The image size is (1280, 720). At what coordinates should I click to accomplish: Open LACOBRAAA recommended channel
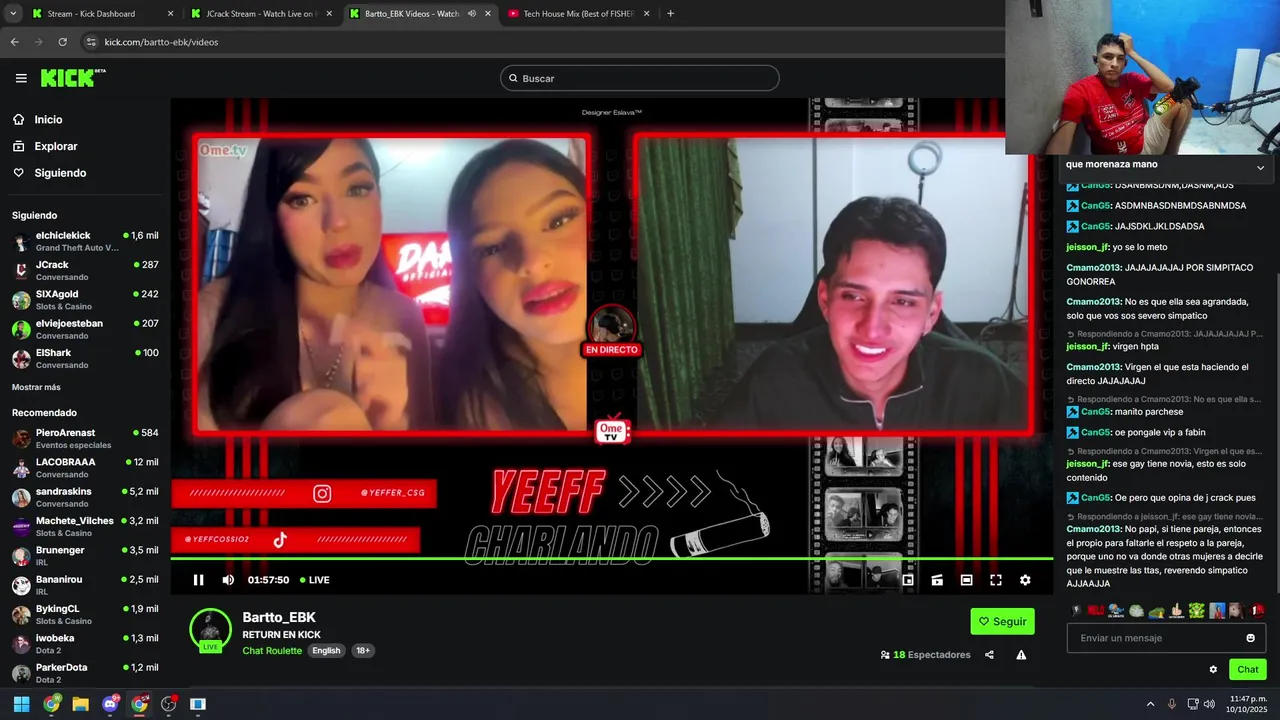point(85,468)
